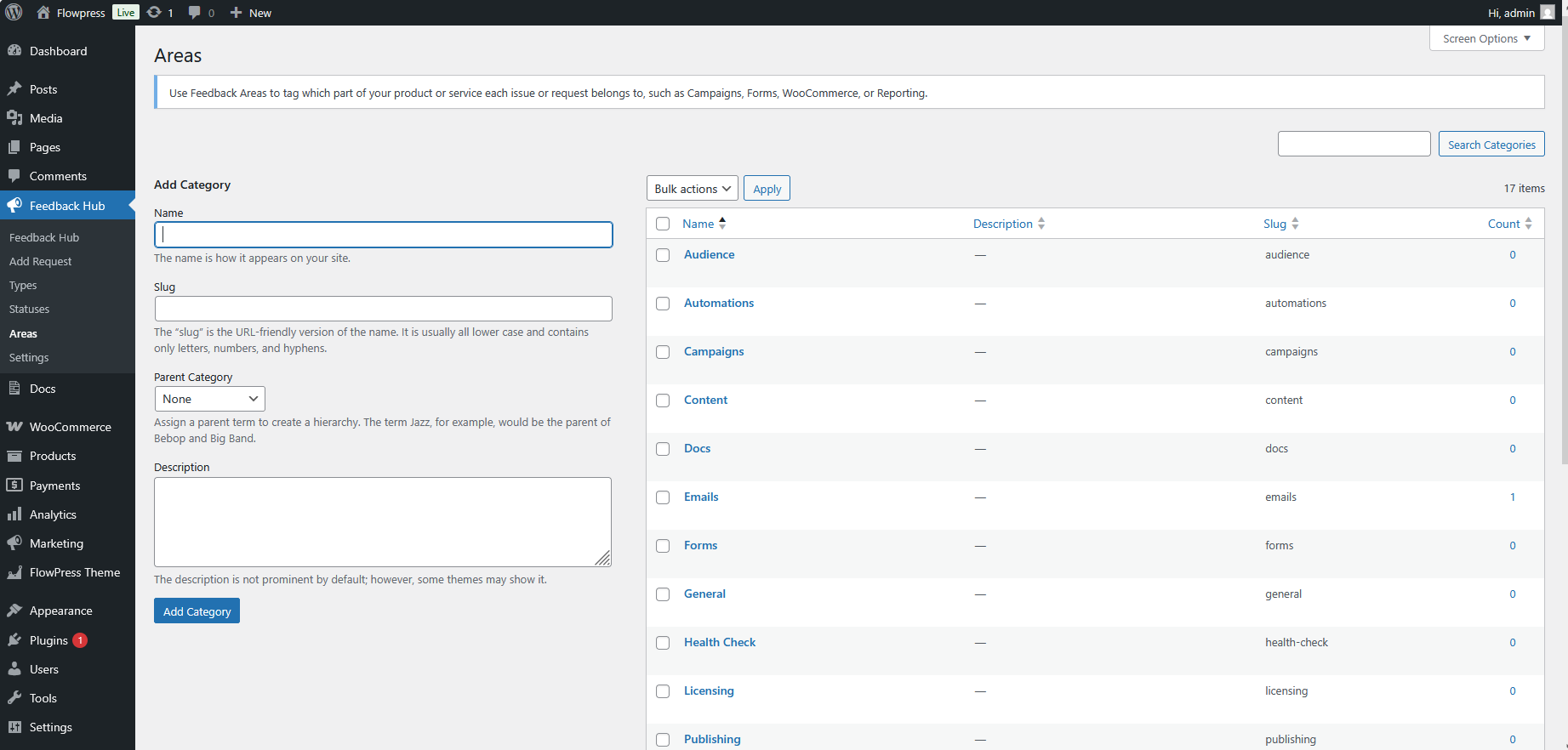Go to Posts via the pin icon

tap(14, 89)
